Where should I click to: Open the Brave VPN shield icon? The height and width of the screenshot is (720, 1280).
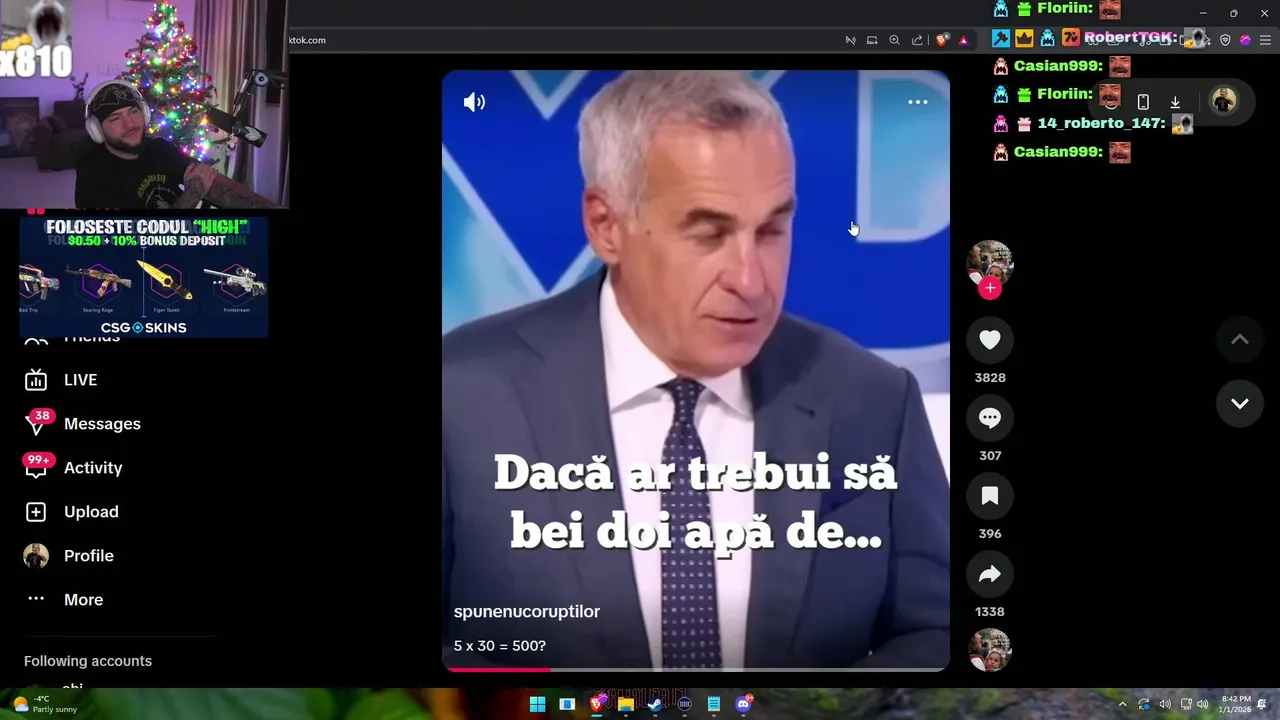point(1225,40)
